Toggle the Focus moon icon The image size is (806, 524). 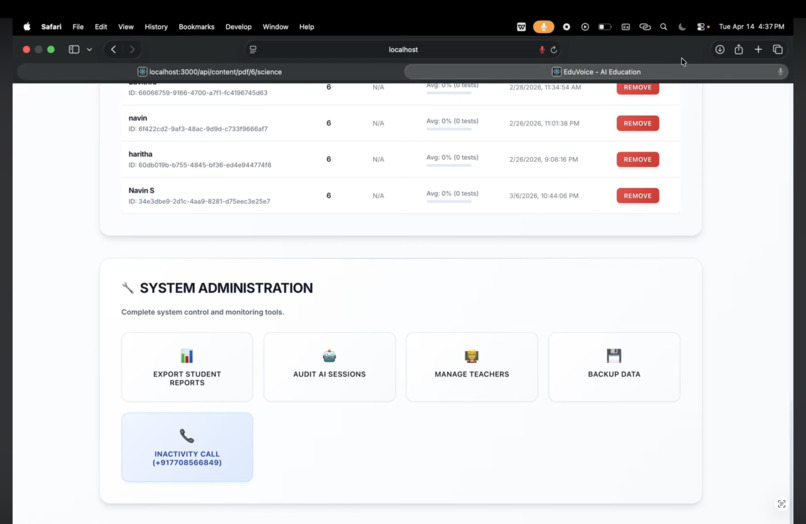point(682,27)
